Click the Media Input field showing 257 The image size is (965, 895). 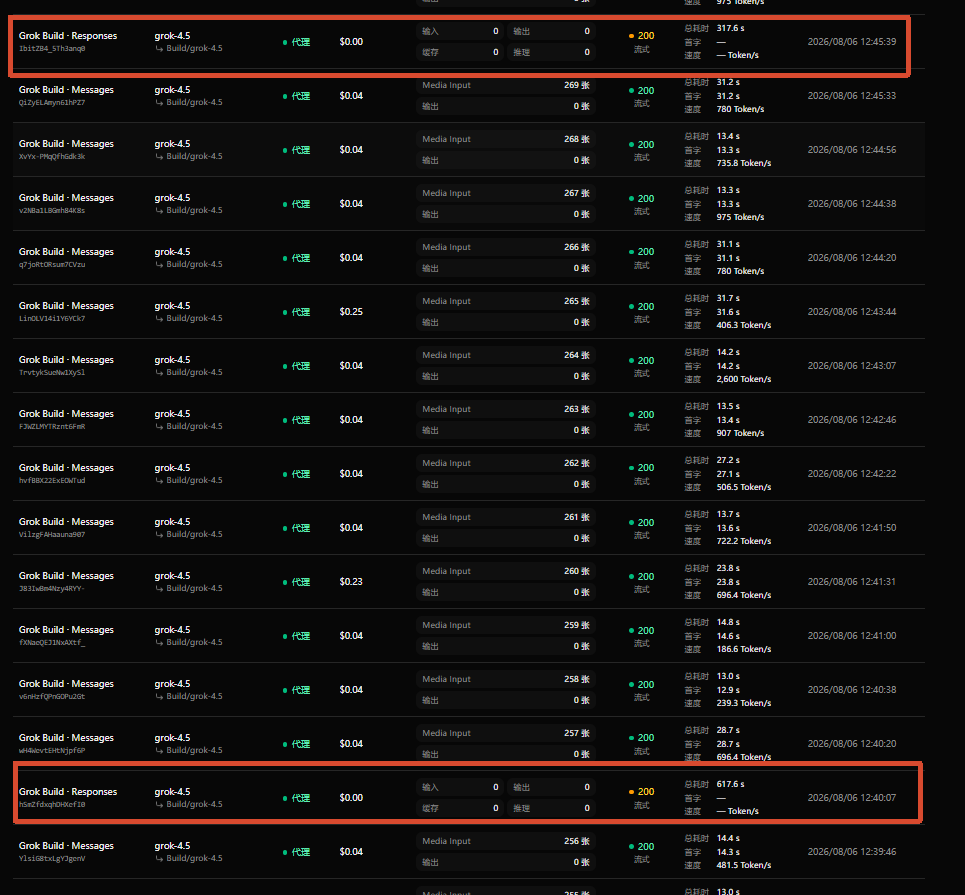point(506,733)
